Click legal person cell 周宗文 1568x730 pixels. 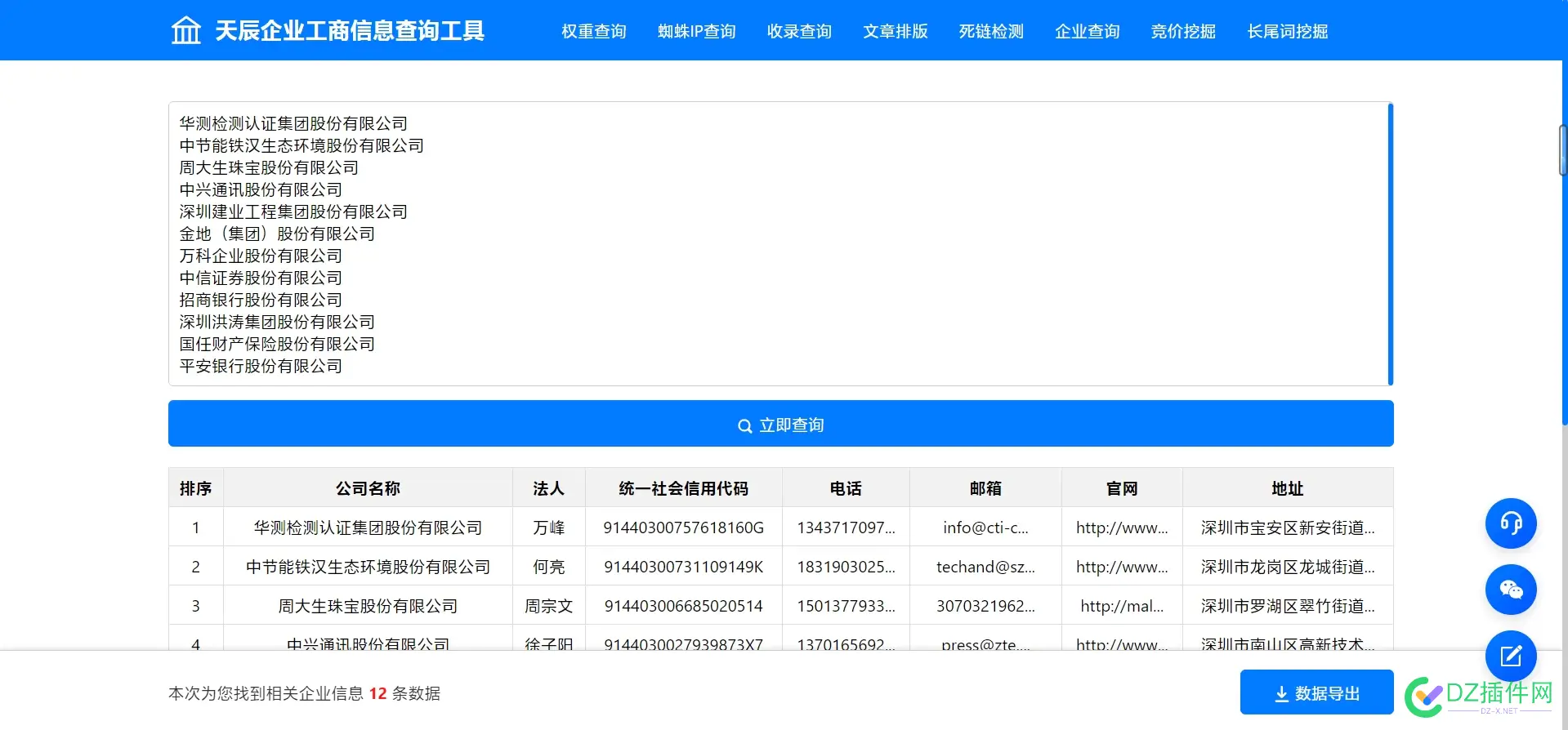pos(548,606)
